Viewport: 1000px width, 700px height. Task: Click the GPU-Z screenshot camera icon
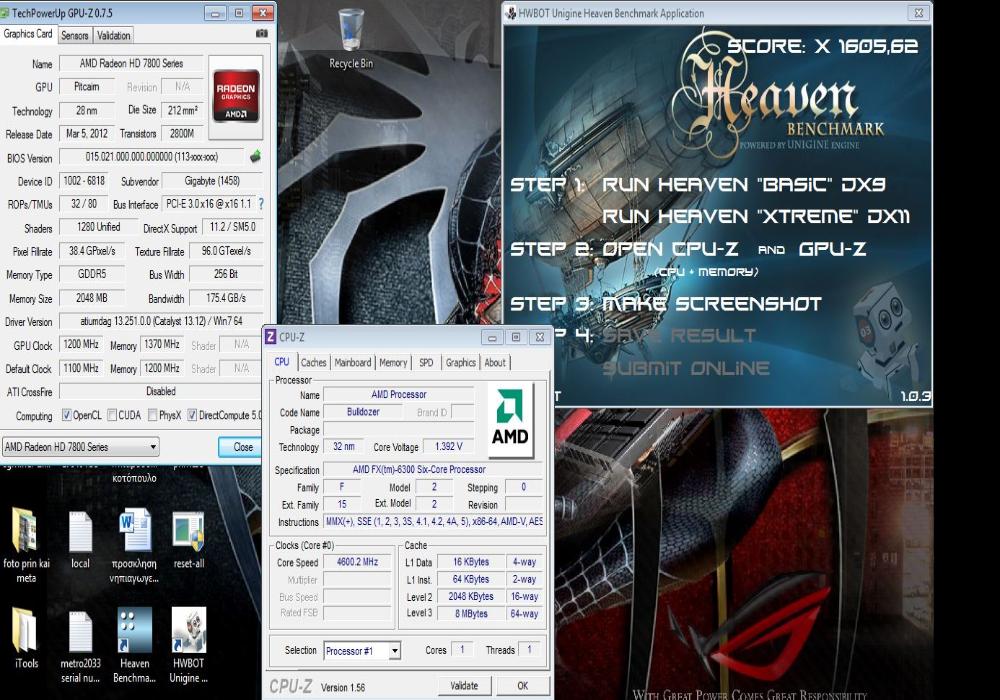tap(261, 34)
